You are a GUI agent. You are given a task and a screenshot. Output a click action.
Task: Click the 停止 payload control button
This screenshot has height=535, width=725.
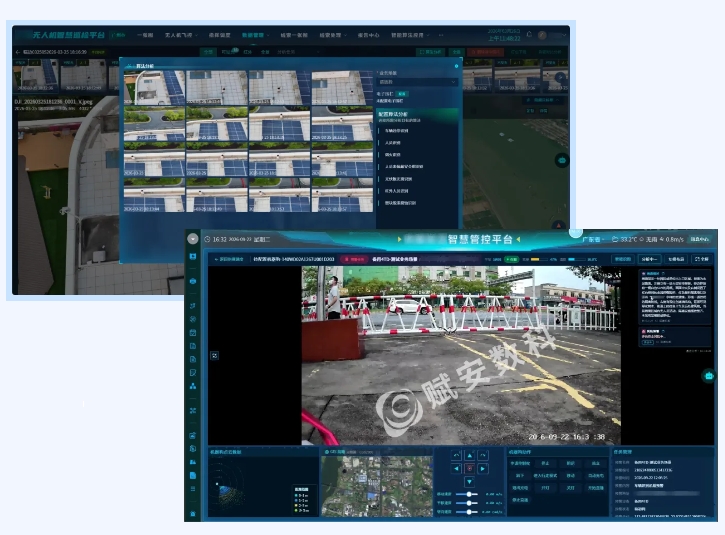click(546, 463)
